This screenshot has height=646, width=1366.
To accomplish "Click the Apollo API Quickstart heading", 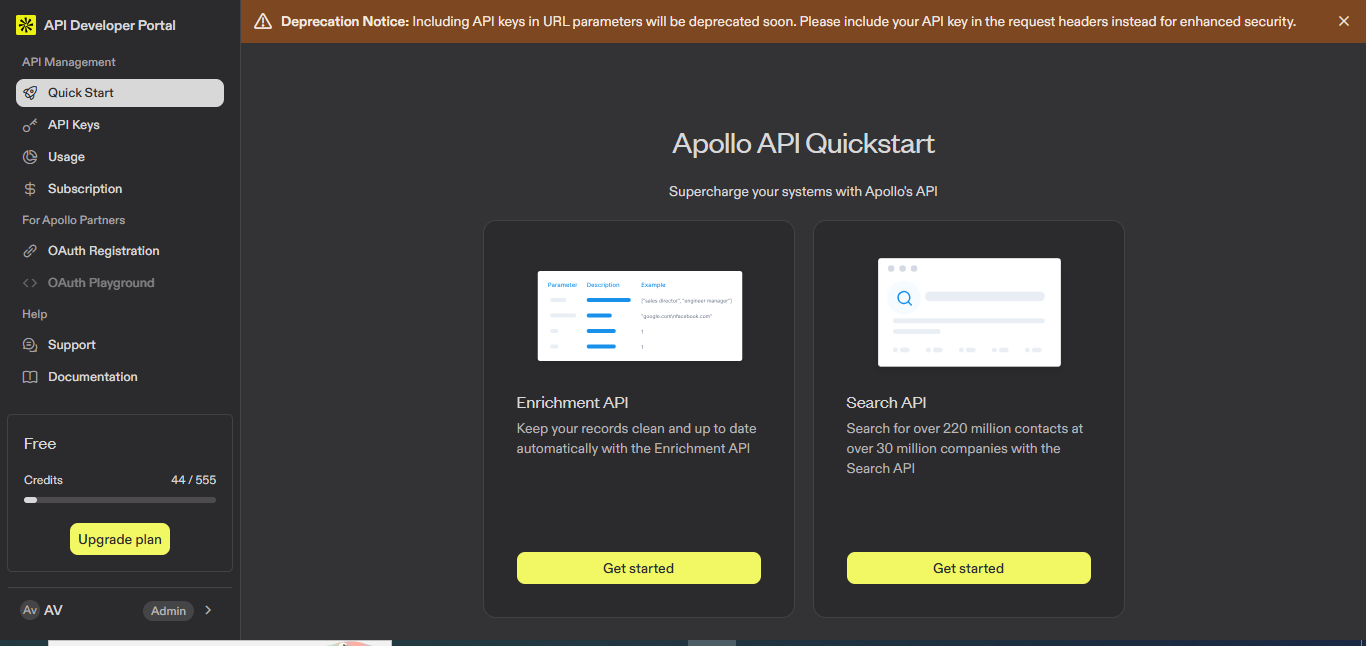I will [x=804, y=143].
